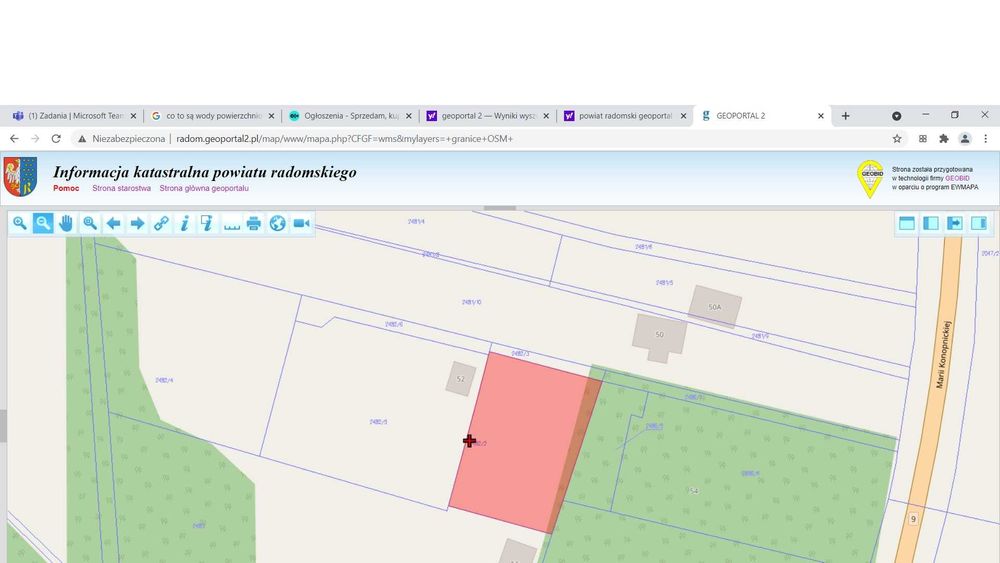Click the collapse handle on the map's left border
The image size is (1000, 563).
click(3, 426)
